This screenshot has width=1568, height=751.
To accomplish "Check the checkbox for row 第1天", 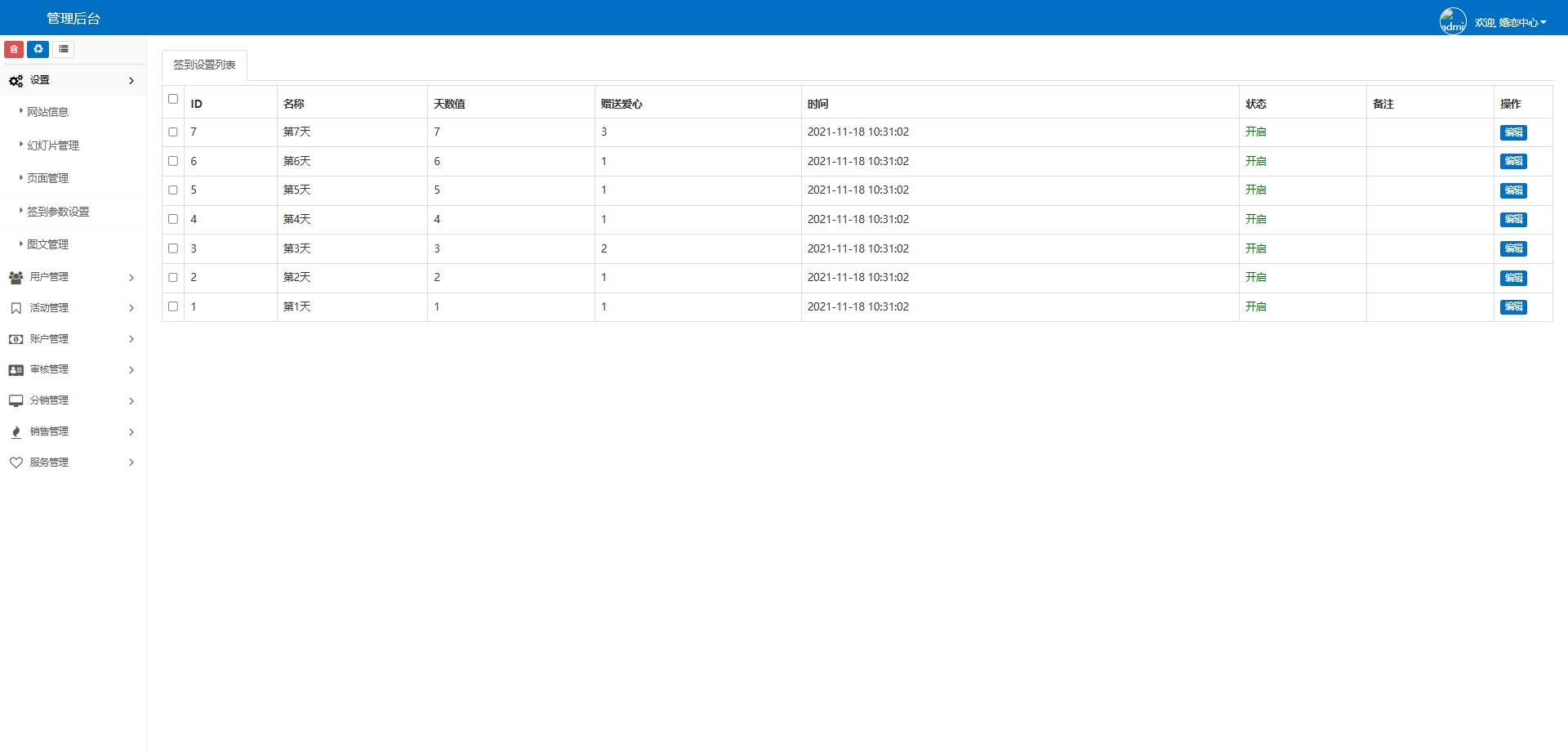I will [173, 306].
